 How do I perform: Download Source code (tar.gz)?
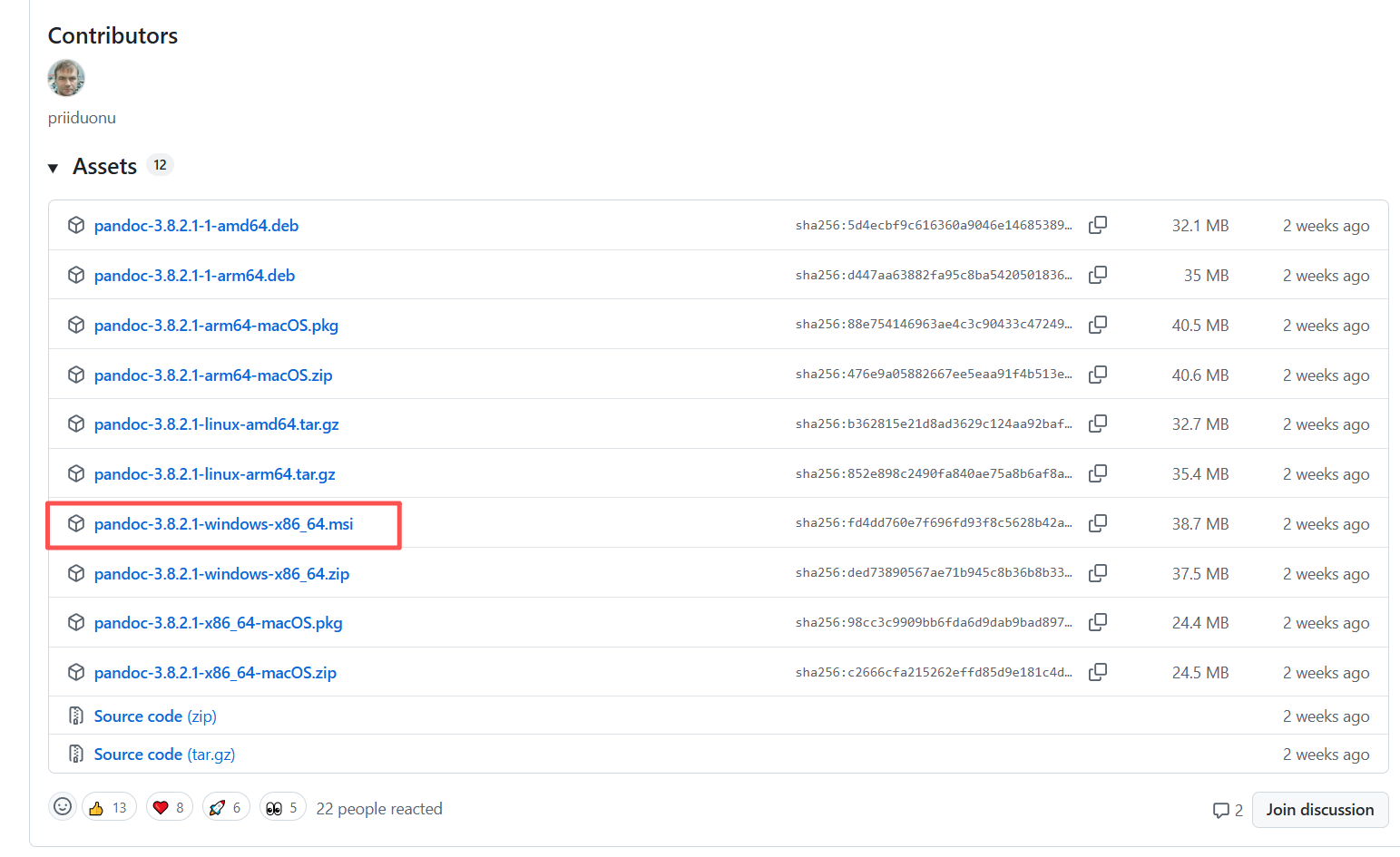pos(164,755)
